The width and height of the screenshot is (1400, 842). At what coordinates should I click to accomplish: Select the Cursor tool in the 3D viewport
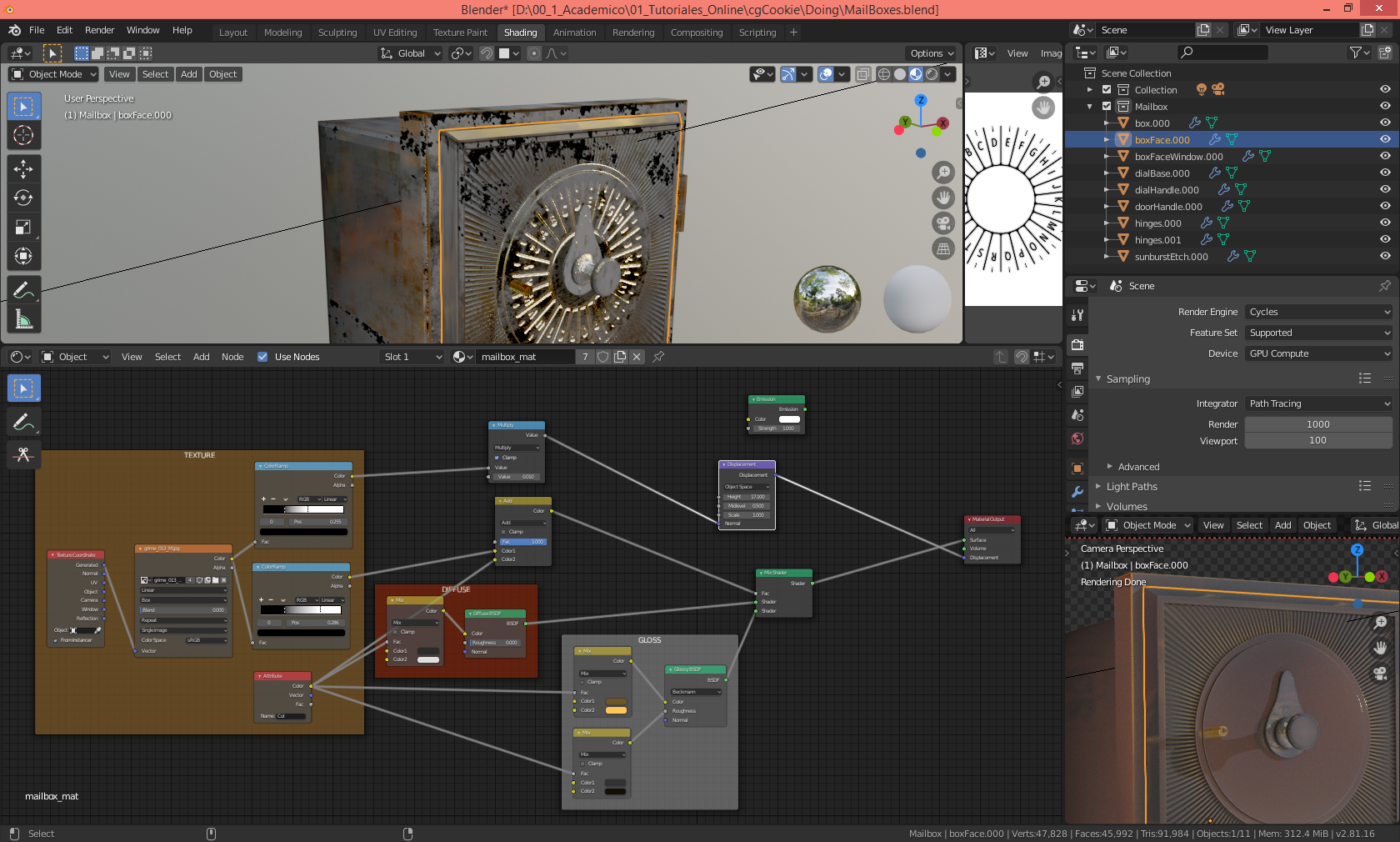pos(23,135)
